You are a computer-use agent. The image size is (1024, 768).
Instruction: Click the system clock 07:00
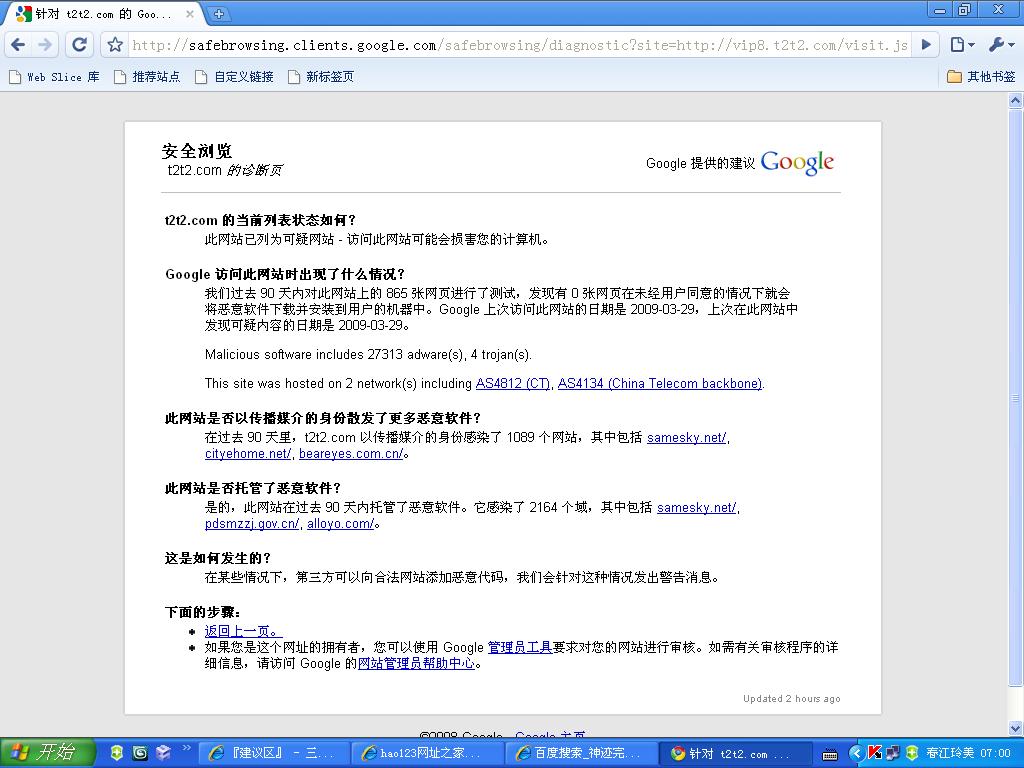click(x=996, y=754)
